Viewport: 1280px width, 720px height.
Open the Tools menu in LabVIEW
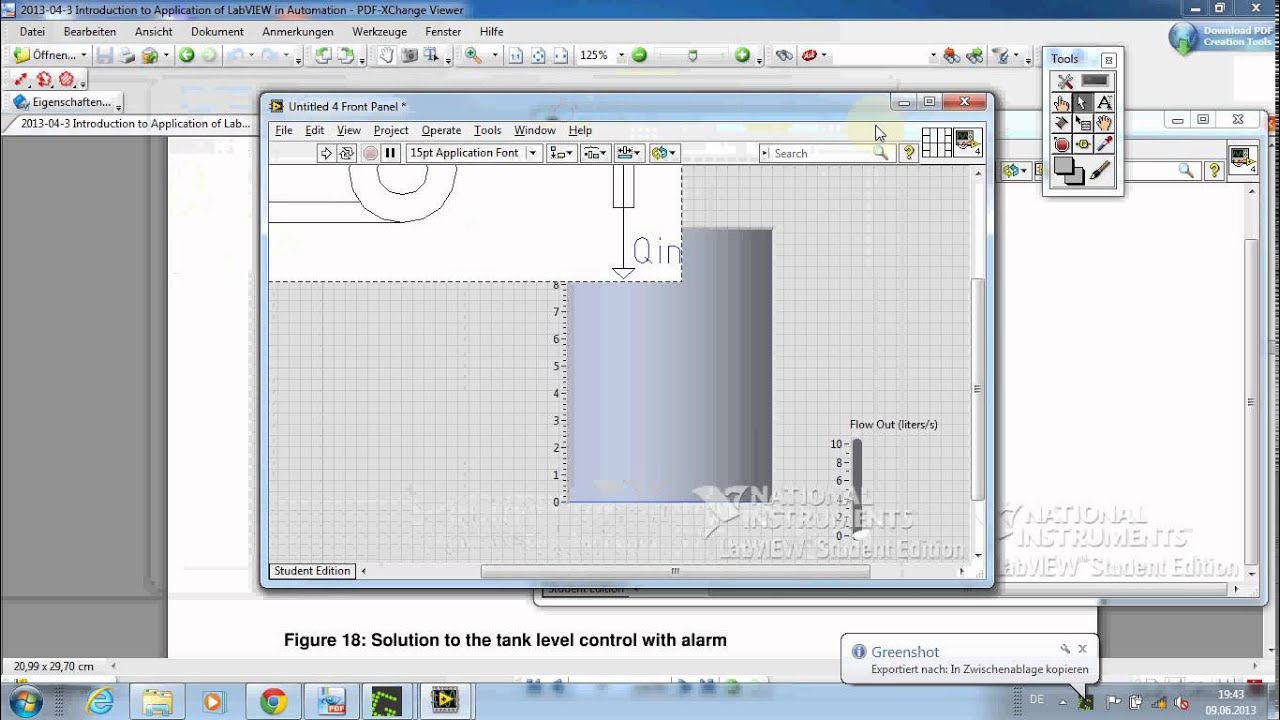487,130
